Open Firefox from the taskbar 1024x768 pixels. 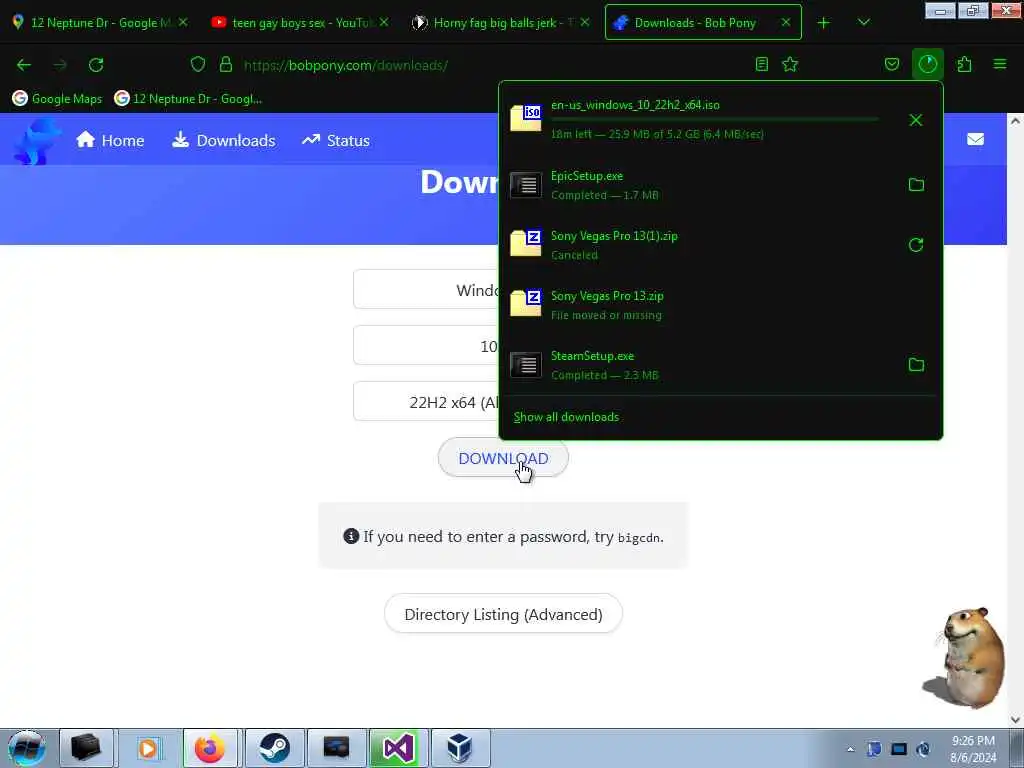click(210, 748)
